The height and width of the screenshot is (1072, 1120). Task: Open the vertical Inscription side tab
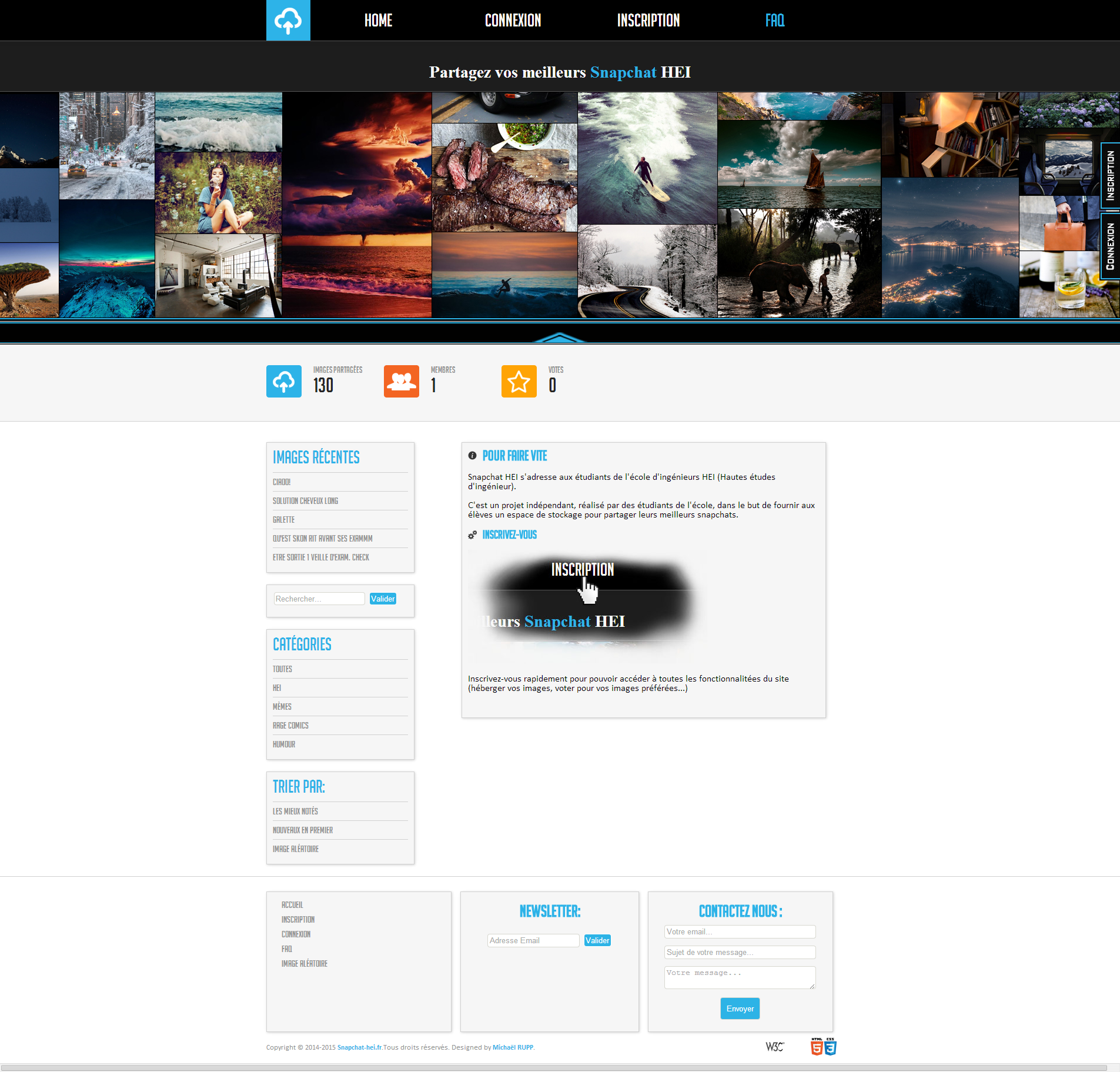tap(1110, 175)
